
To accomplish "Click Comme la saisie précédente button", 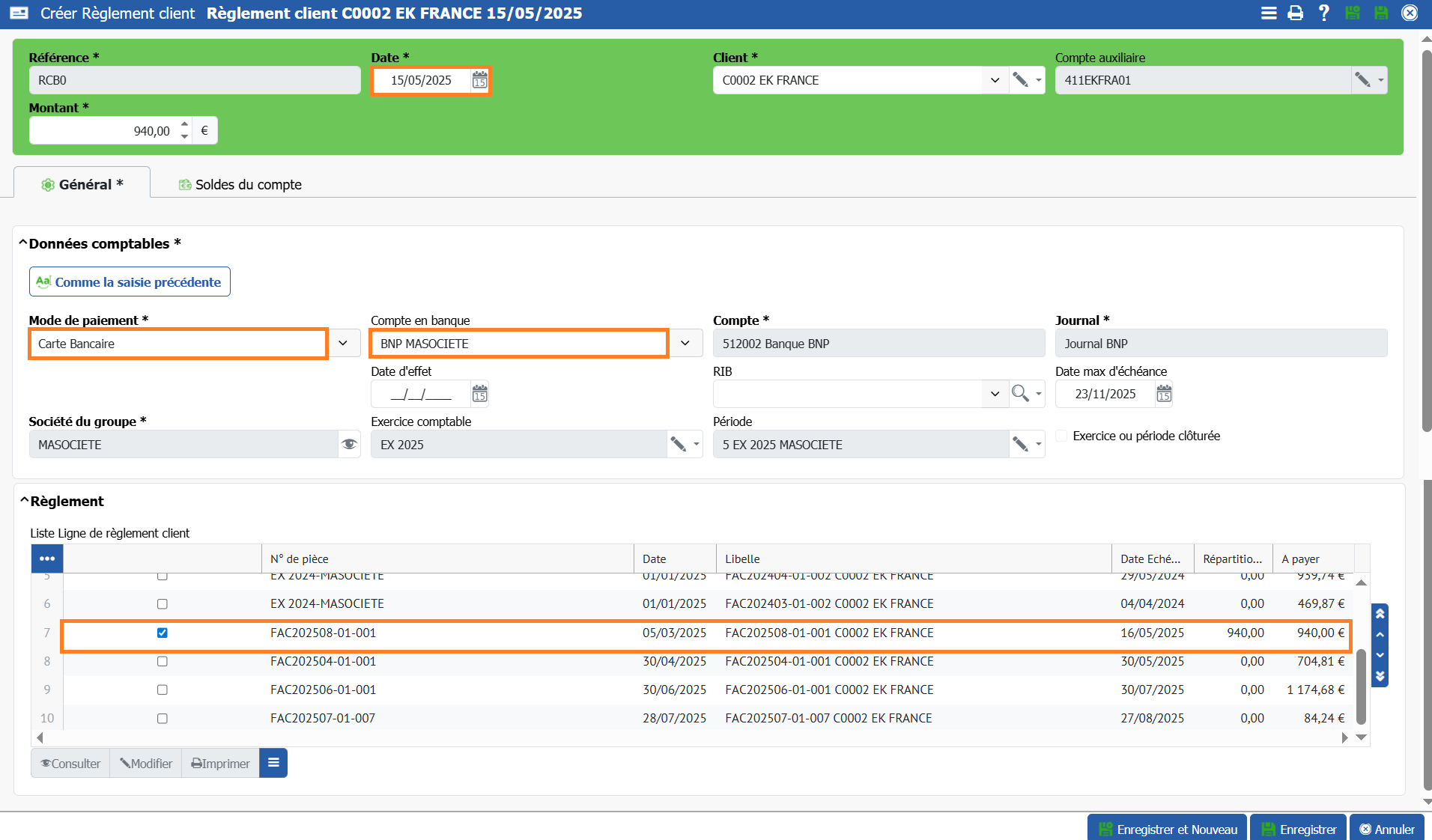I will coord(130,282).
